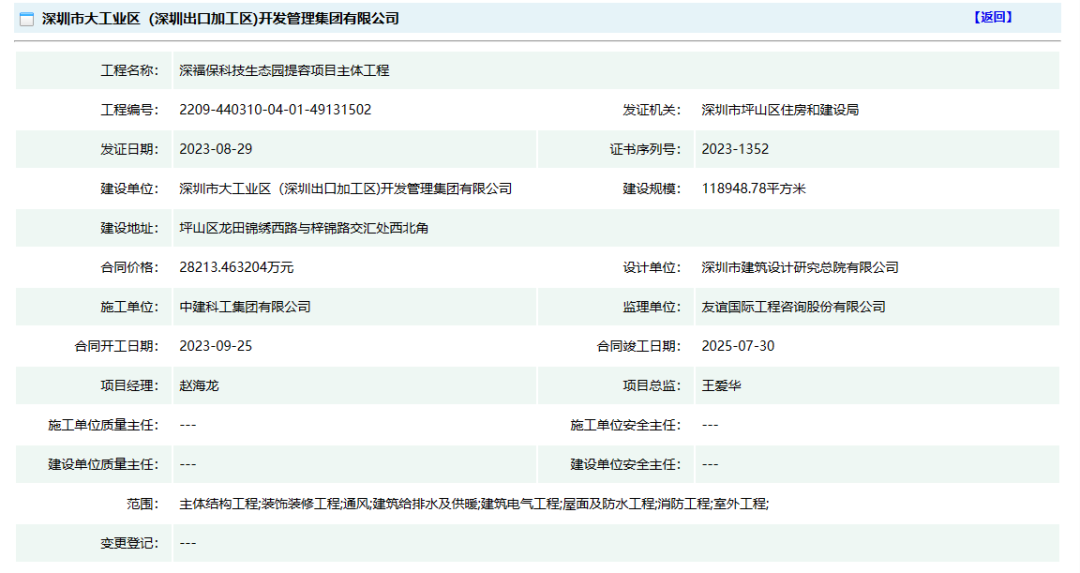Click the 监理单位 label
The height and width of the screenshot is (573, 1080).
(x=652, y=306)
